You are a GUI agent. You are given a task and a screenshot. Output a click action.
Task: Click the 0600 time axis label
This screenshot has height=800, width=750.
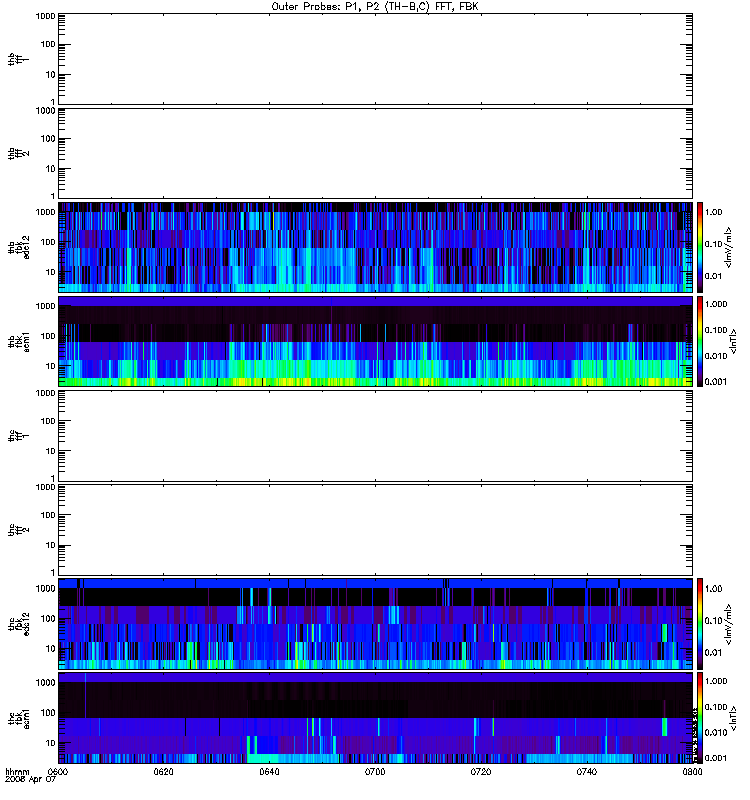click(57, 771)
